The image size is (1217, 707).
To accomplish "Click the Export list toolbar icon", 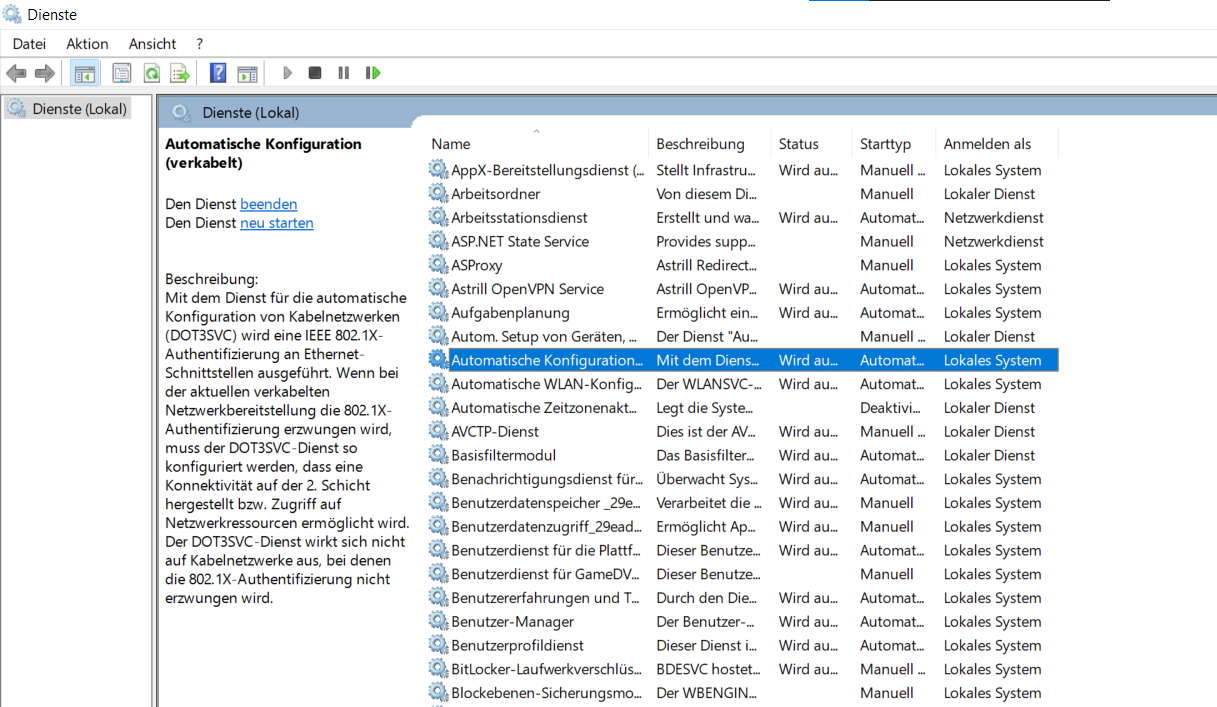I will 180,73.
